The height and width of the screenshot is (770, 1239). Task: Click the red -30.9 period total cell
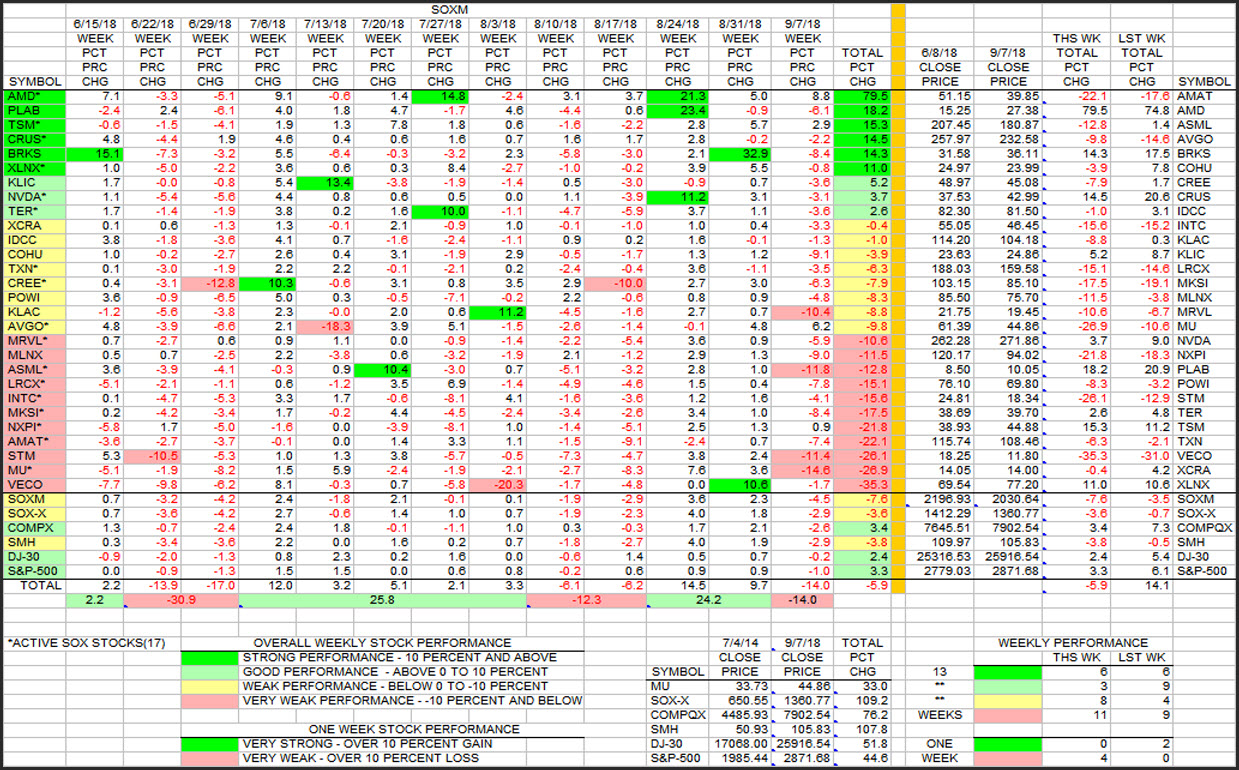coord(182,600)
